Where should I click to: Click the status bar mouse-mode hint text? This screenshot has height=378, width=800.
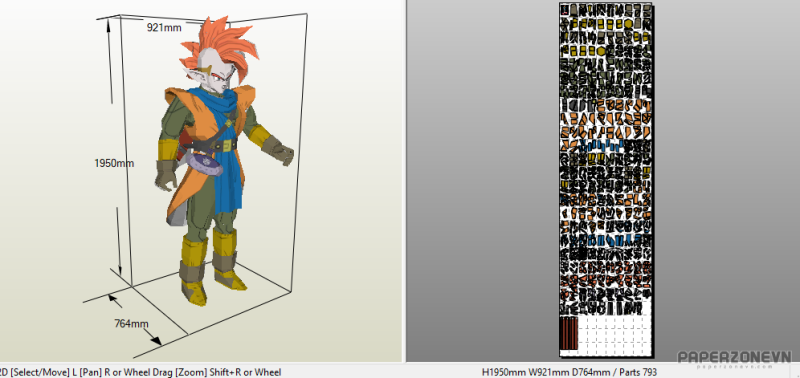[x=141, y=372]
